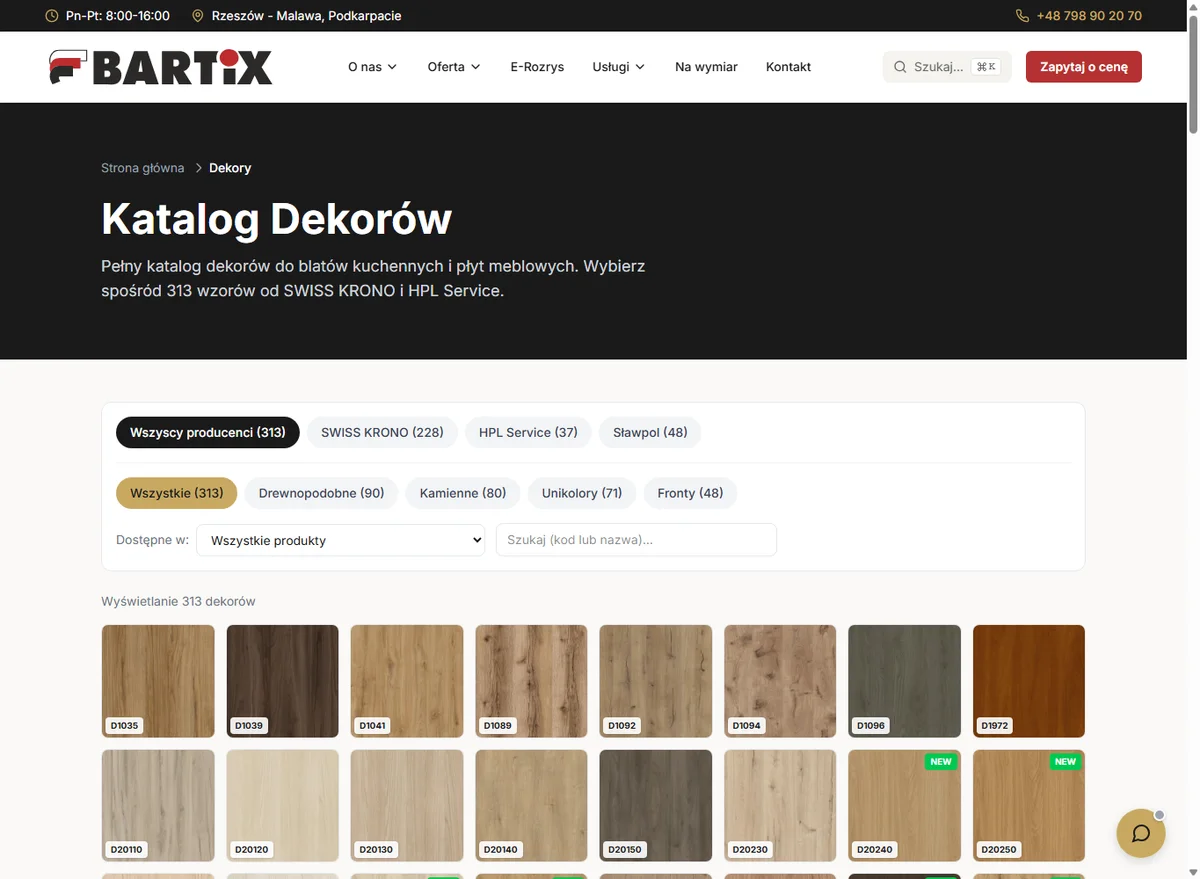This screenshot has height=879, width=1200.
Task: Filter by SWISS KRONO (228)
Action: [x=382, y=432]
